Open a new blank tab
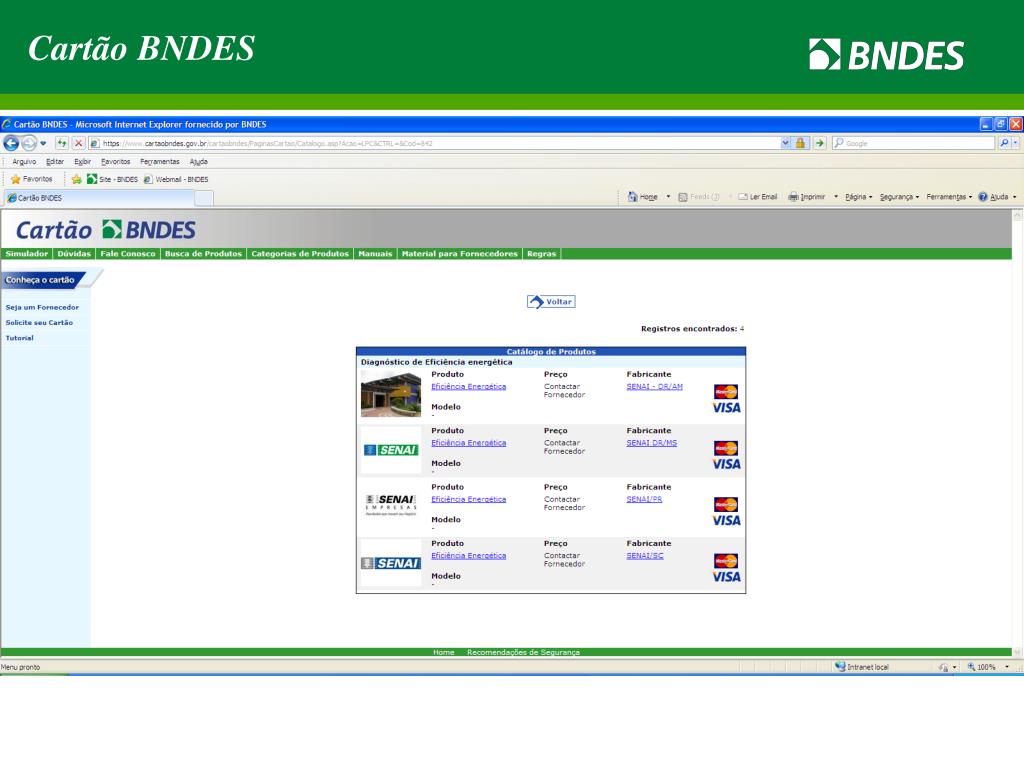This screenshot has width=1024, height=768. pyautogui.click(x=204, y=199)
